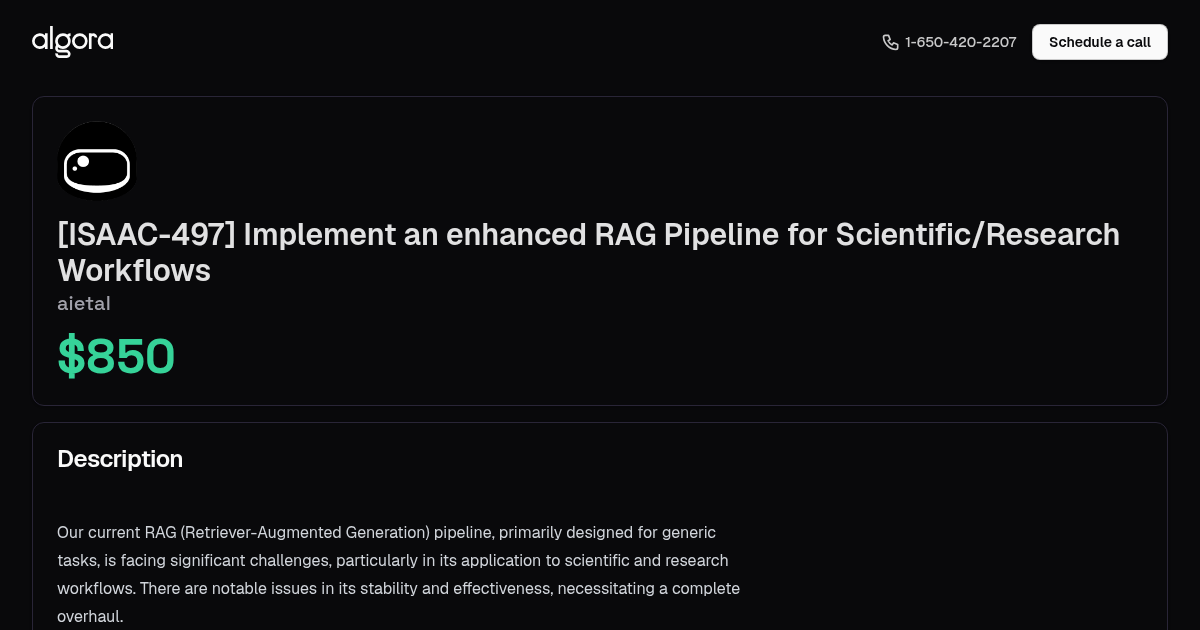Select the ISAAC-497 bounty title
1200x630 pixels.
point(588,252)
